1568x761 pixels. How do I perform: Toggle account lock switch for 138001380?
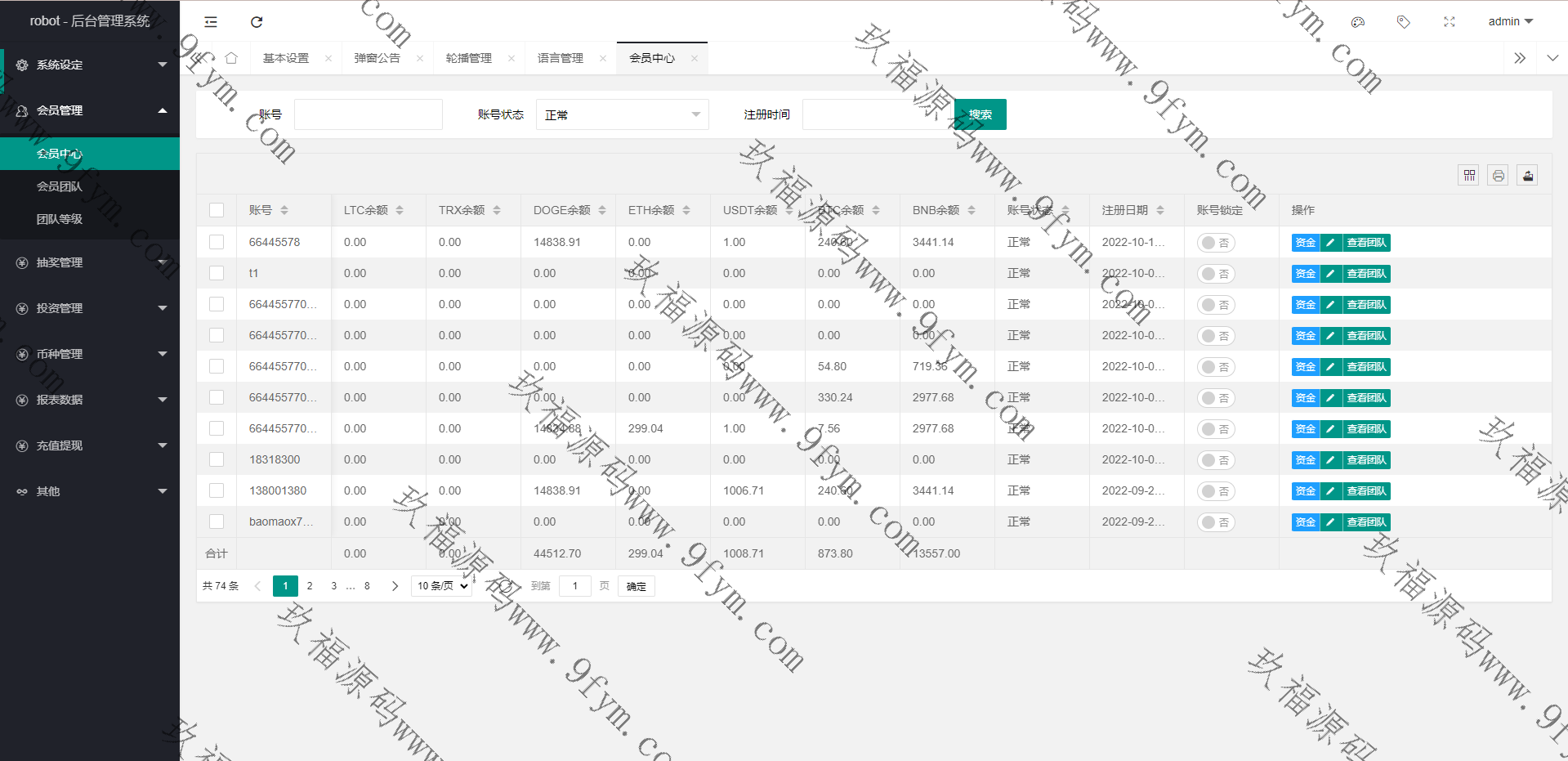point(1215,491)
